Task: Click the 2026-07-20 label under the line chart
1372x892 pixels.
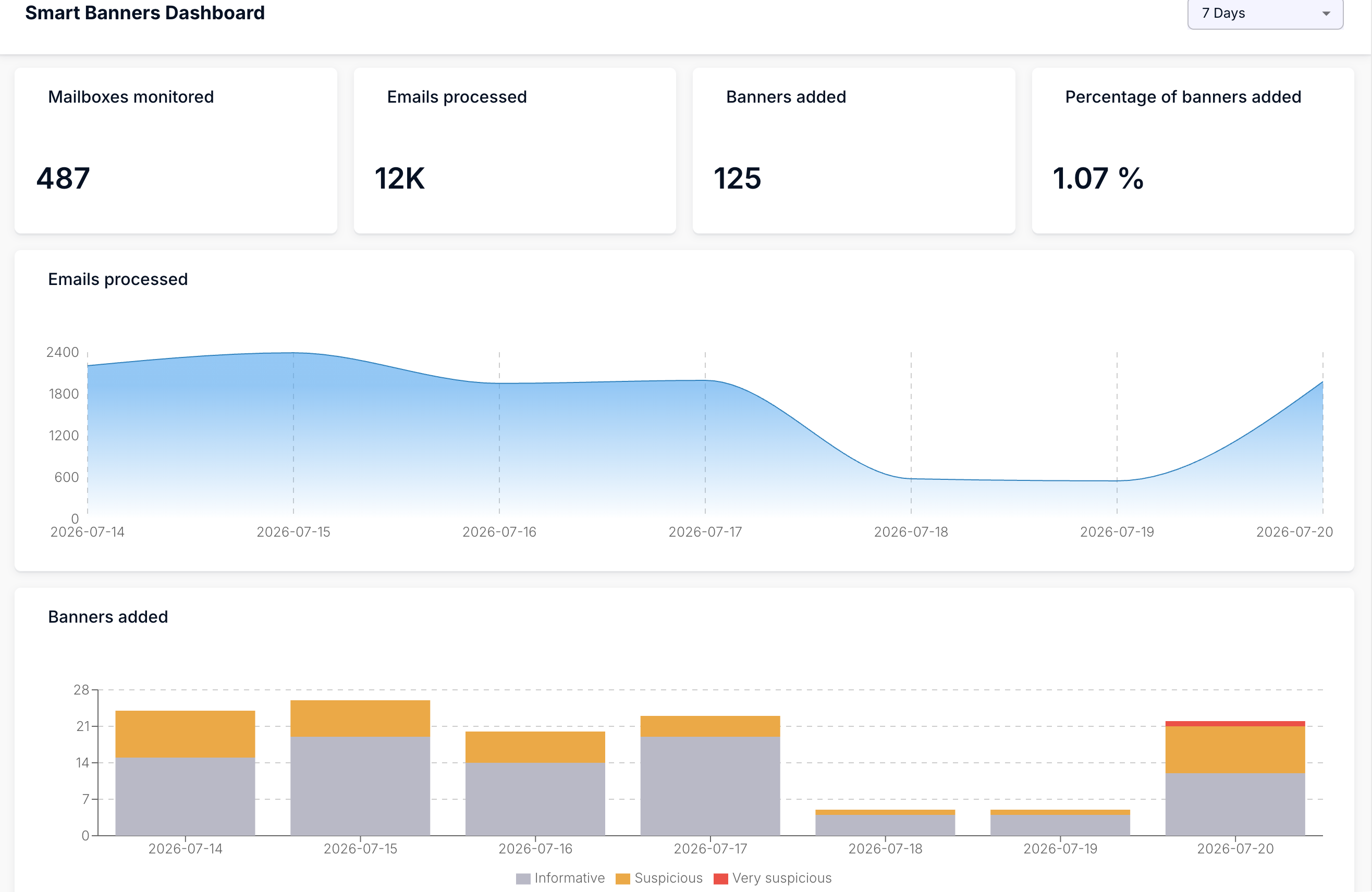Action: [1294, 532]
